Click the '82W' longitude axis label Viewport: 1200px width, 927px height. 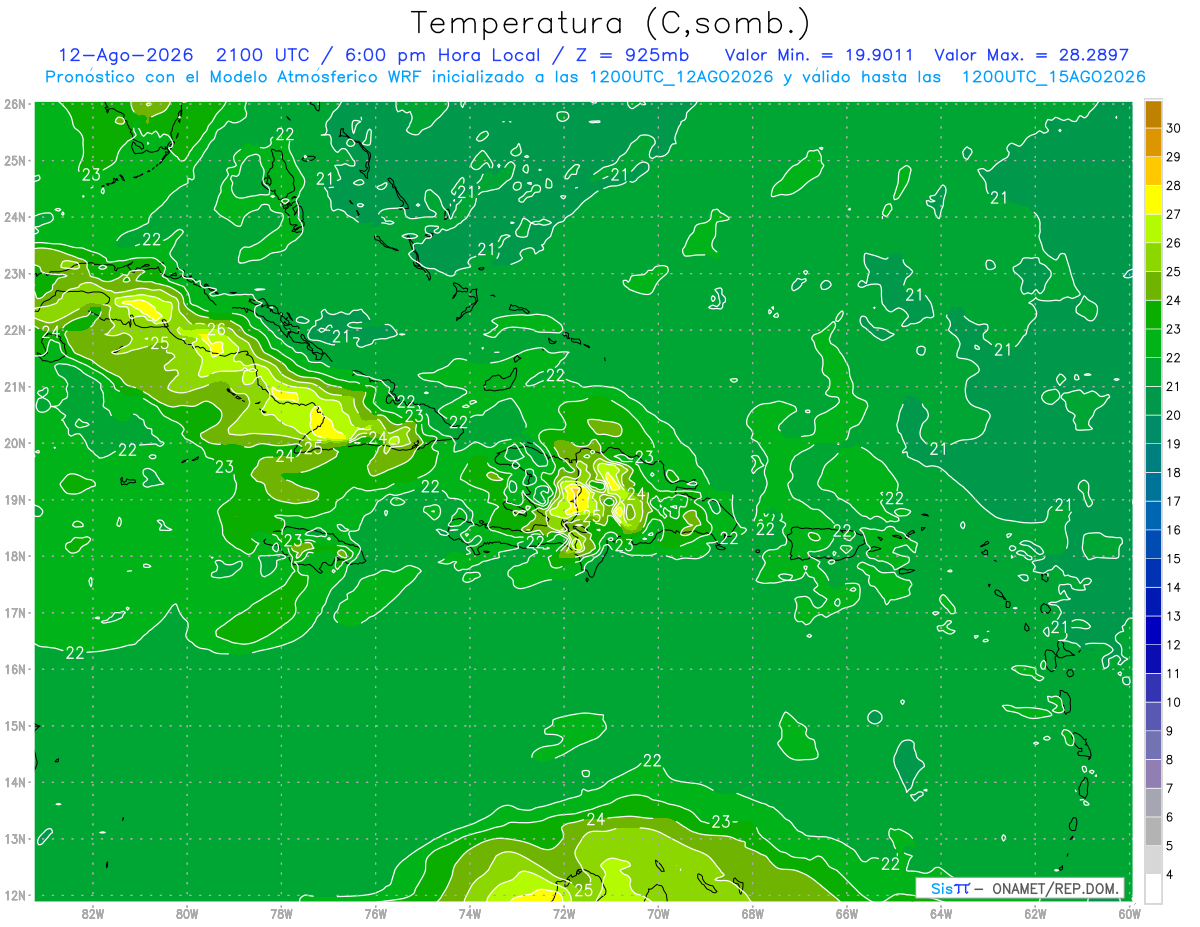point(93,912)
